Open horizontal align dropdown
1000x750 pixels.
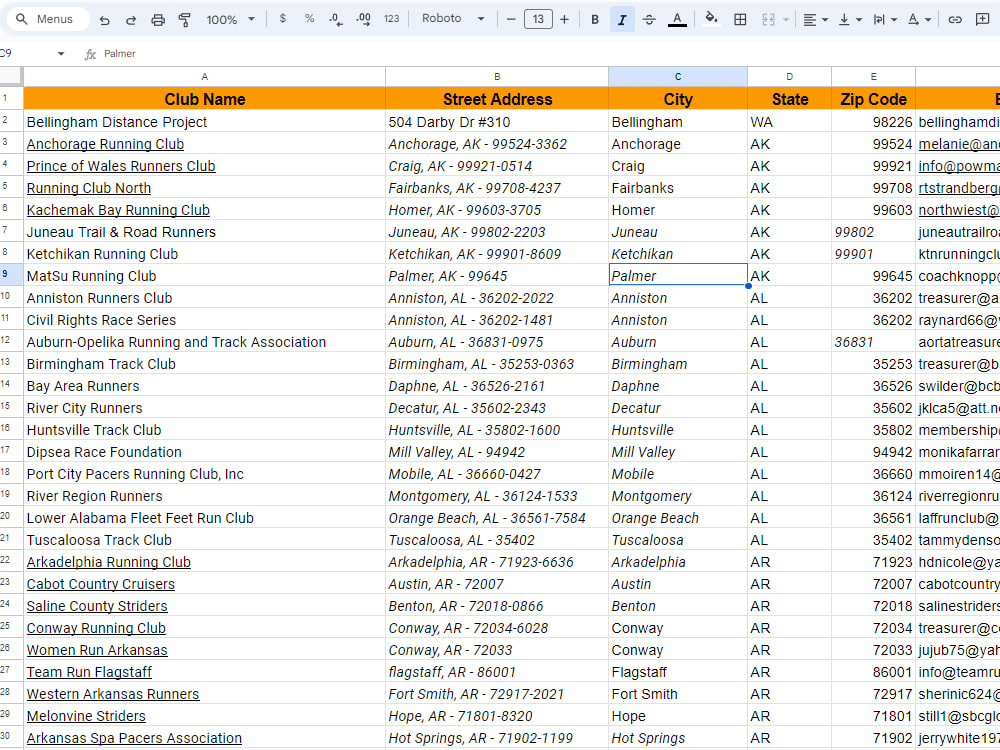[816, 20]
